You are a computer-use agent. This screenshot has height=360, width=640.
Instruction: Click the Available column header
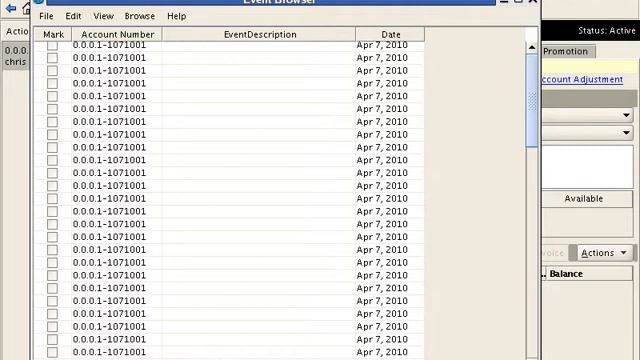(587, 199)
